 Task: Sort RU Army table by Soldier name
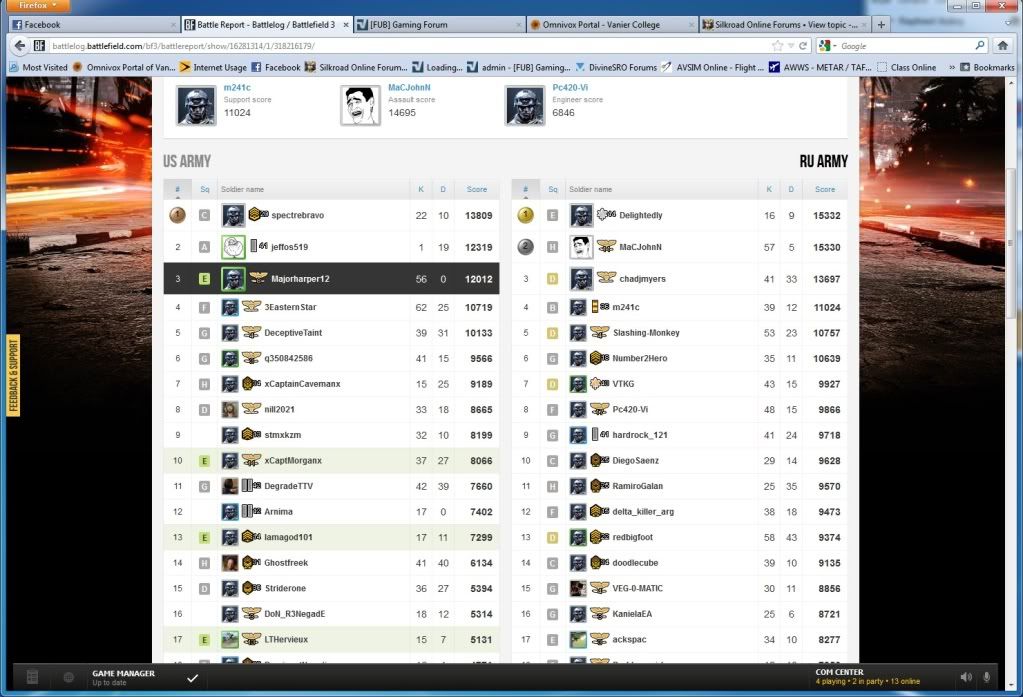590,189
